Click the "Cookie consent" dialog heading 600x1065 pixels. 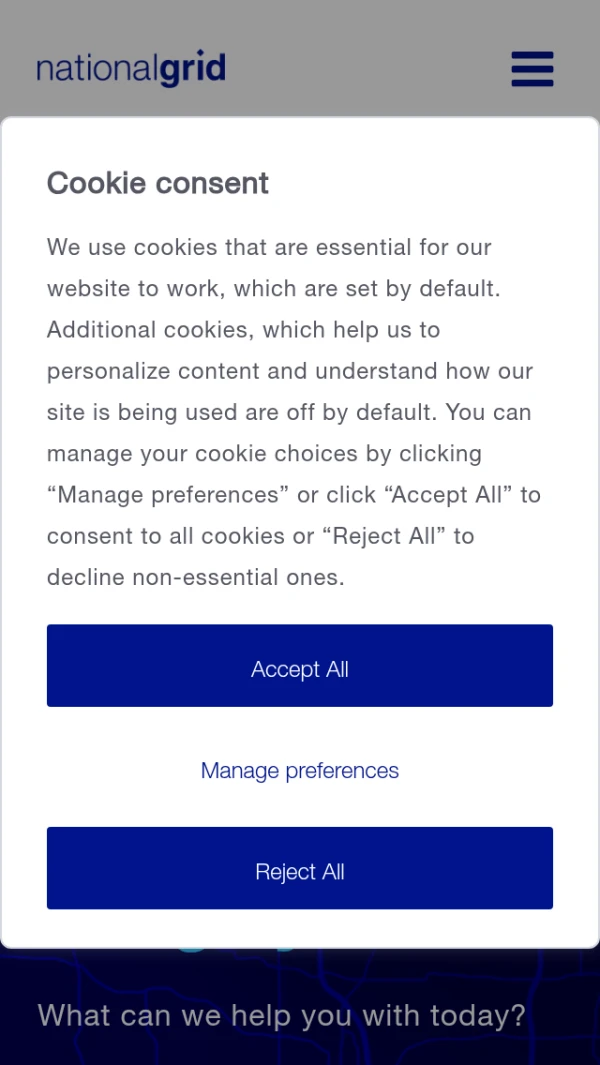tap(158, 183)
